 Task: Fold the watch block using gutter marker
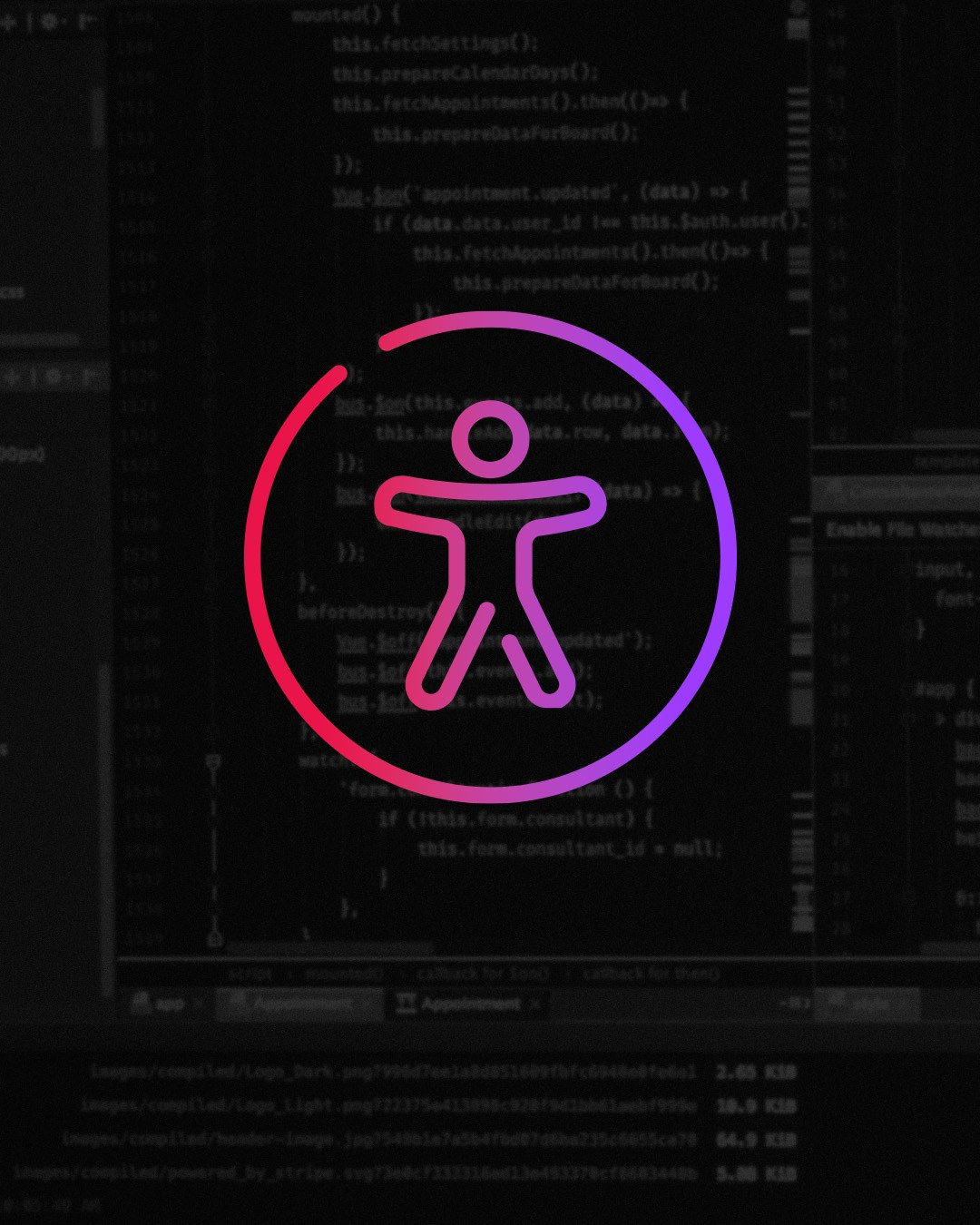pyautogui.click(x=213, y=762)
